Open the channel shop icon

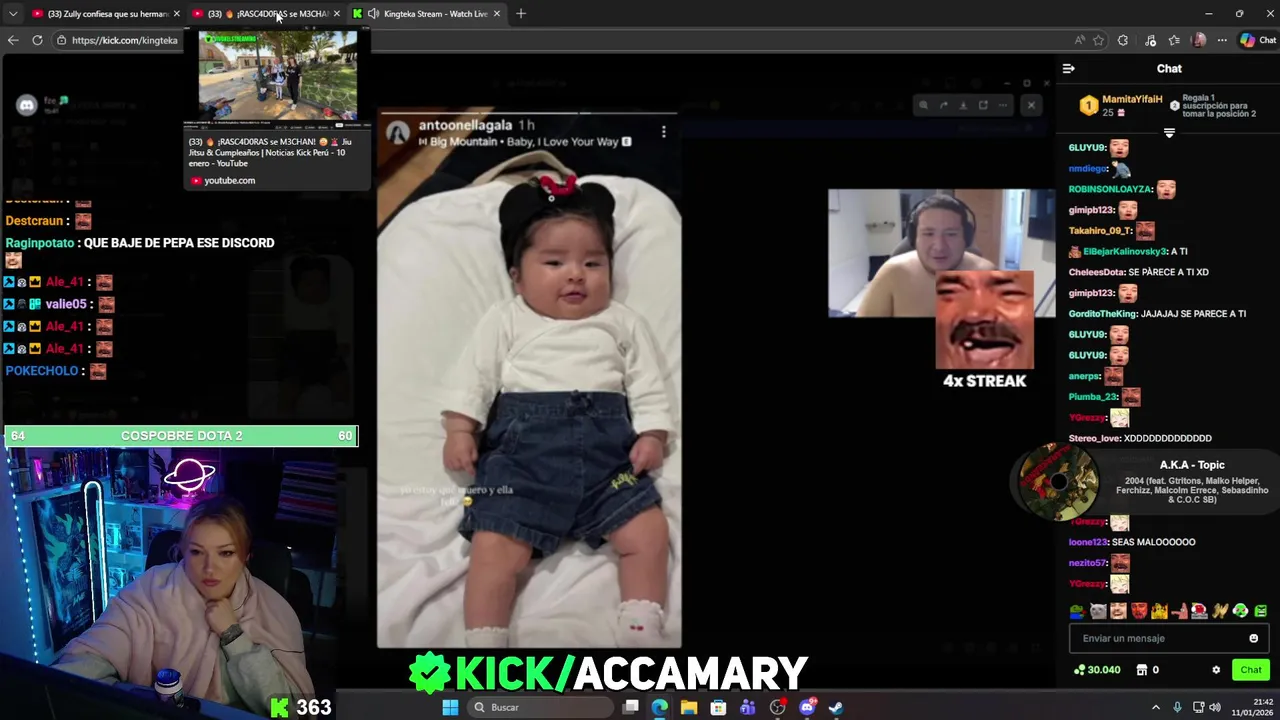[1142, 670]
